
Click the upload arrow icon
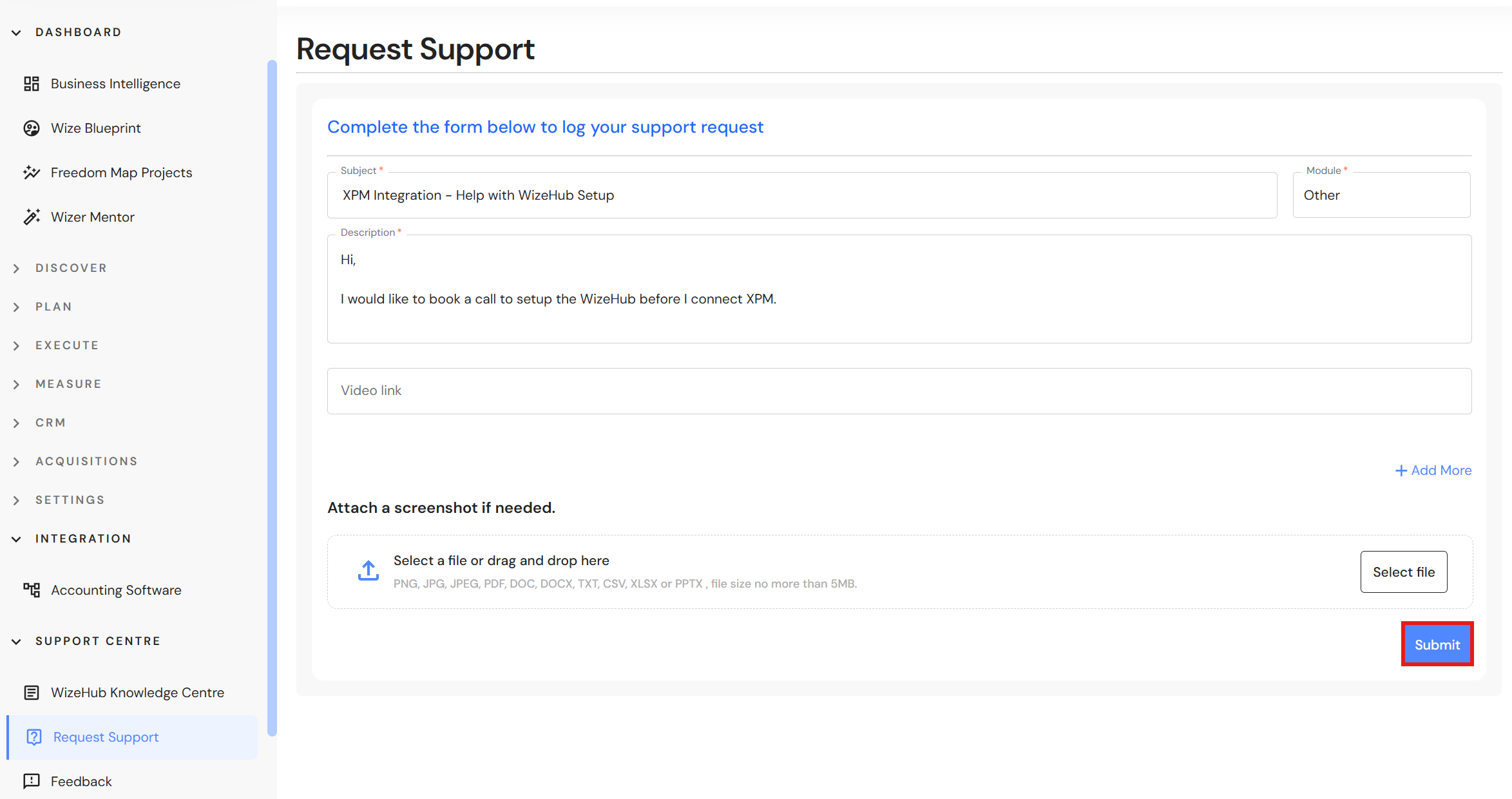click(x=368, y=571)
